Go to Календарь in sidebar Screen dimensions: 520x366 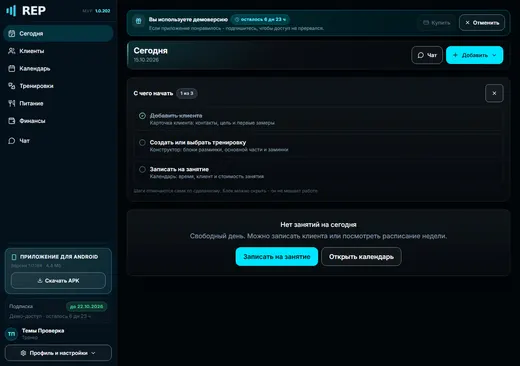58,68
